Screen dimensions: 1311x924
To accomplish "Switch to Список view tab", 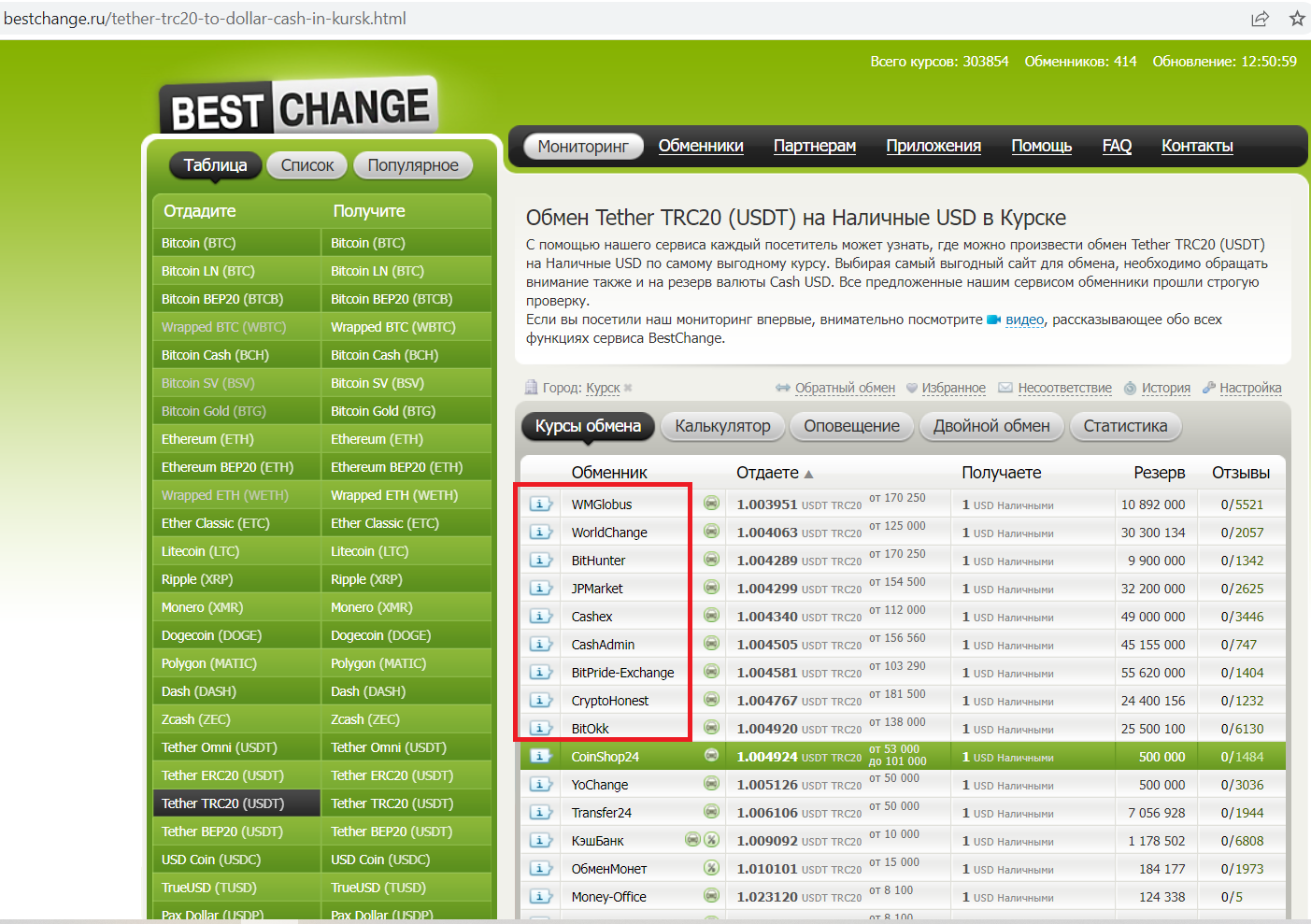I will (x=307, y=165).
